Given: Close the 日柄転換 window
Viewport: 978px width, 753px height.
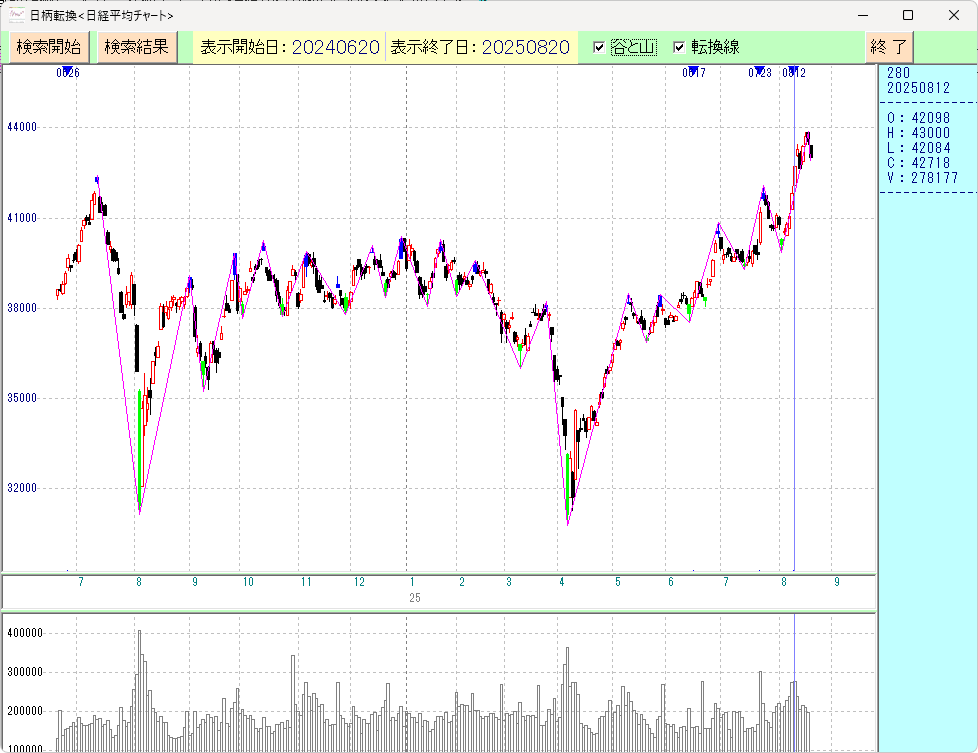Looking at the screenshot, I should click(x=953, y=15).
